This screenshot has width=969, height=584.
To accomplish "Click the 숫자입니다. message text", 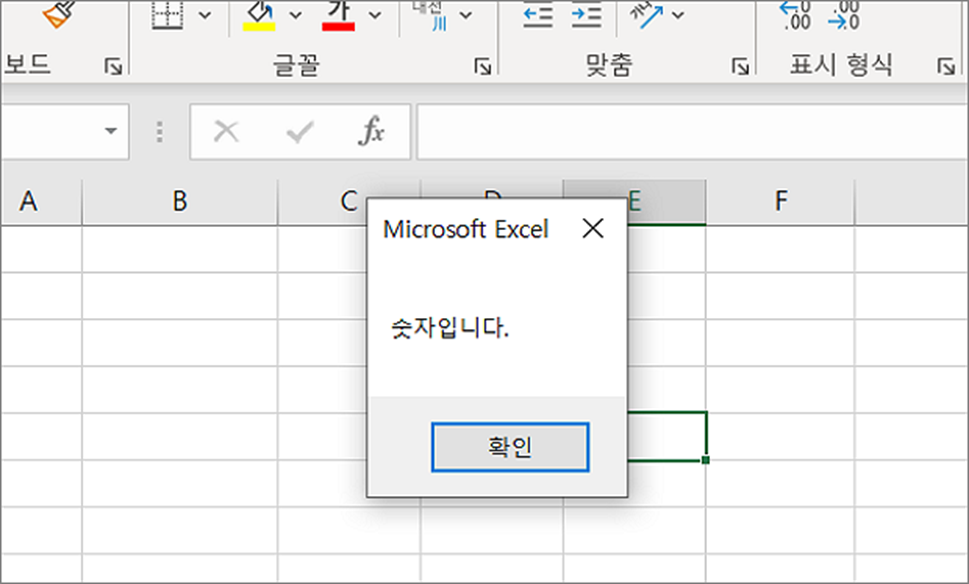I will (450, 328).
